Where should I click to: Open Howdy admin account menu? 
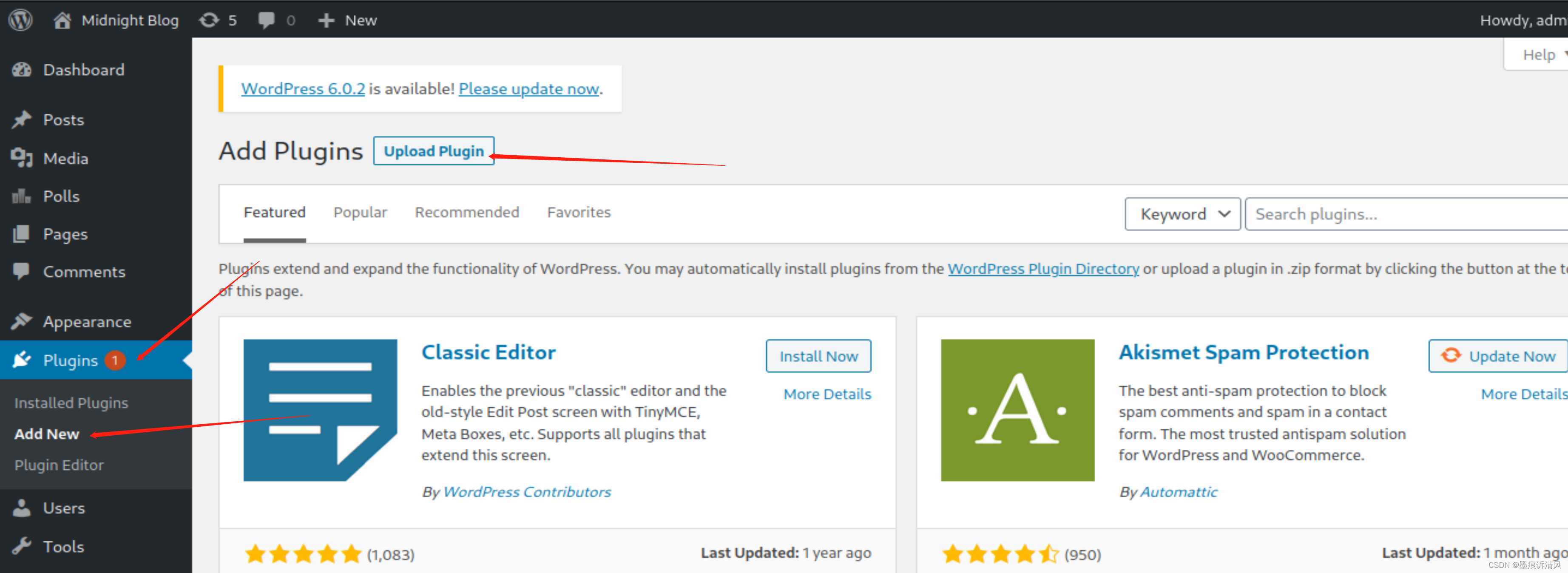[1522, 20]
